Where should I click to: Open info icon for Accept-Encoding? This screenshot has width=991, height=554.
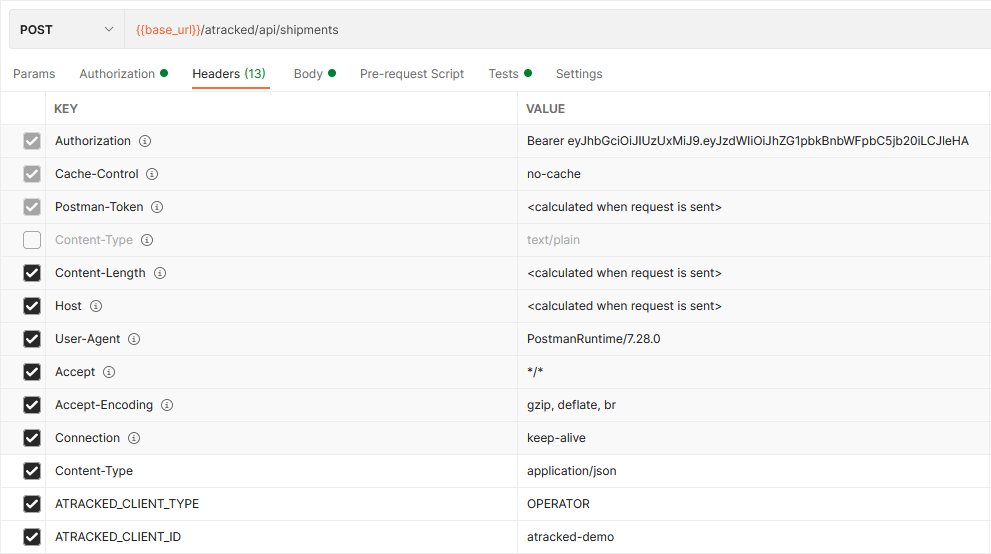tap(167, 405)
